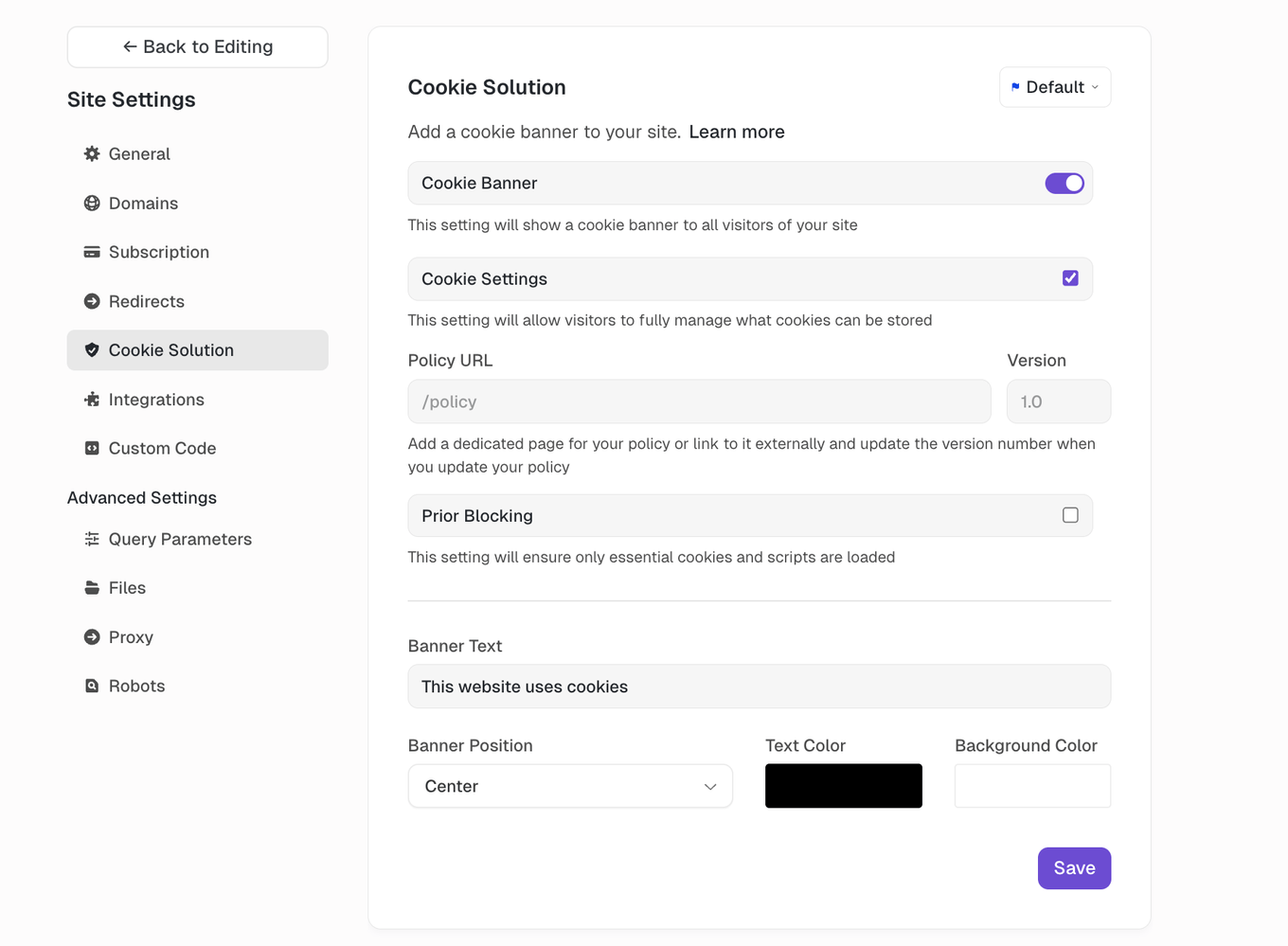The height and width of the screenshot is (946, 1288).
Task: Uncheck the Cookie Settings checkbox
Action: (x=1070, y=278)
